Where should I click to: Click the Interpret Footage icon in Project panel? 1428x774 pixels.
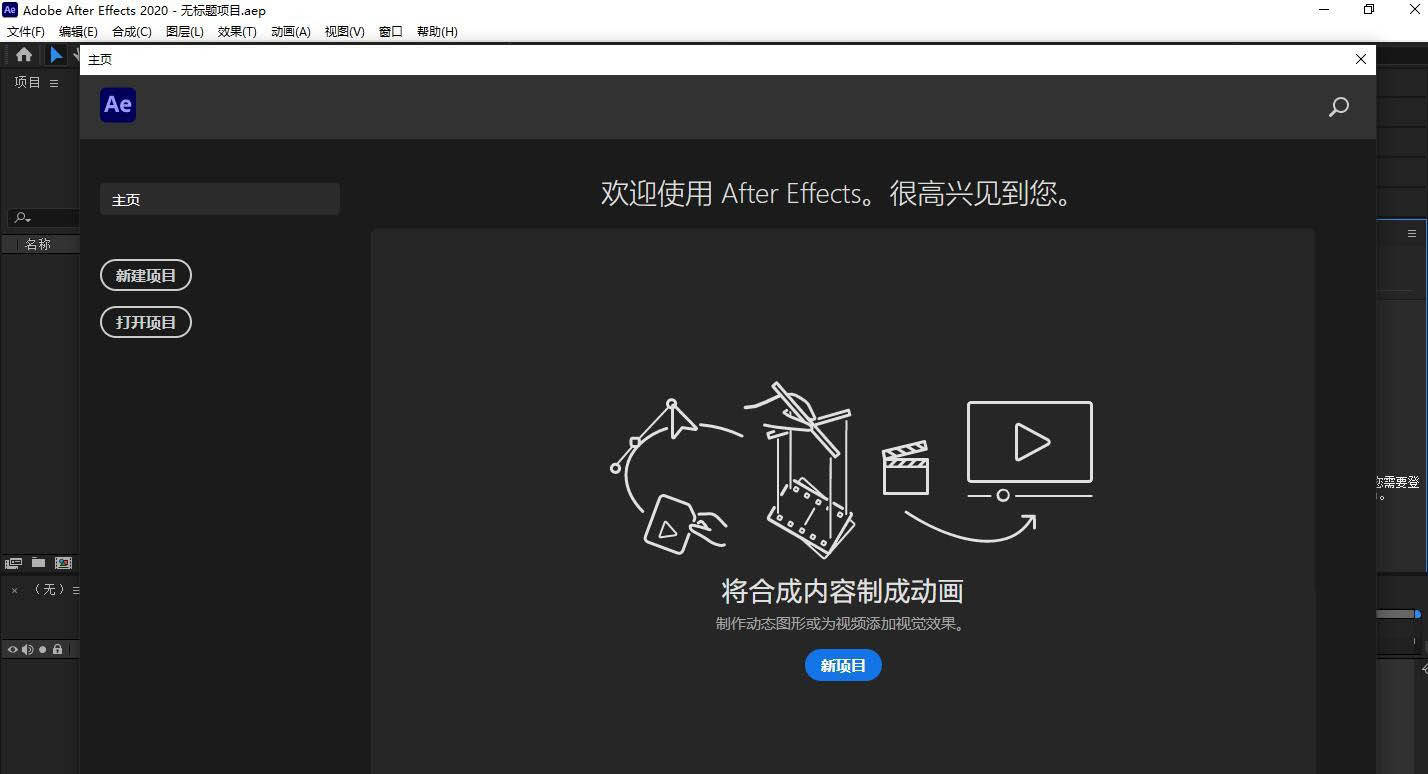click(x=14, y=563)
